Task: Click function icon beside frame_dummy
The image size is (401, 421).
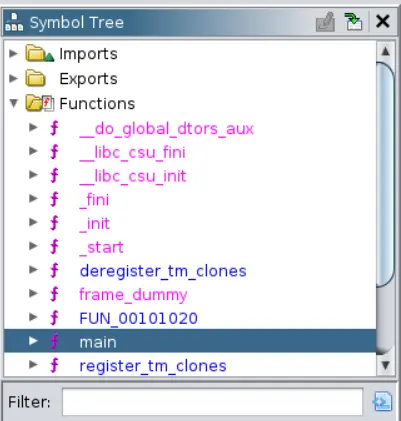Action: [x=54, y=295]
